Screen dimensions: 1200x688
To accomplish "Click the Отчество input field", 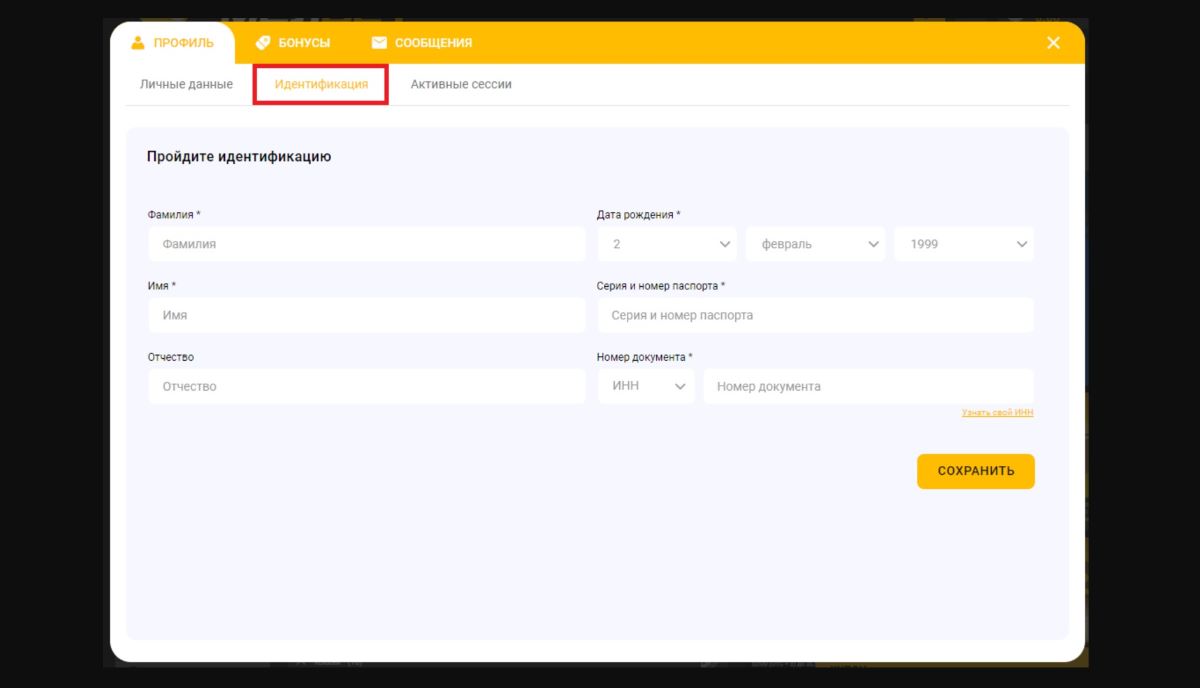I will 366,387.
